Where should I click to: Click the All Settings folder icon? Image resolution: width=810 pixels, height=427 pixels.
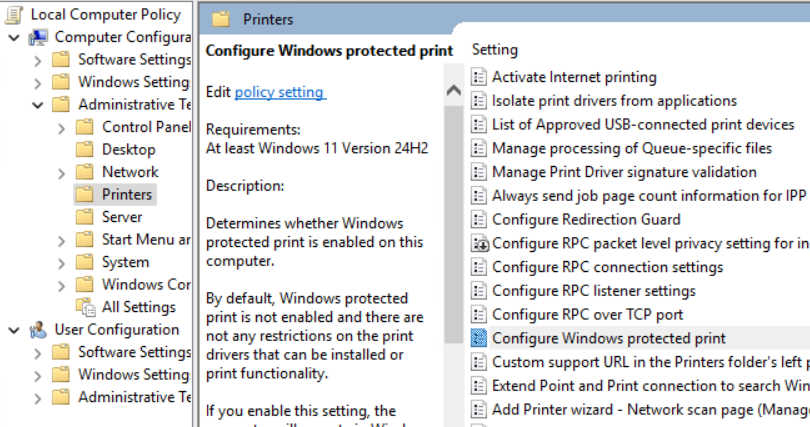click(85, 307)
